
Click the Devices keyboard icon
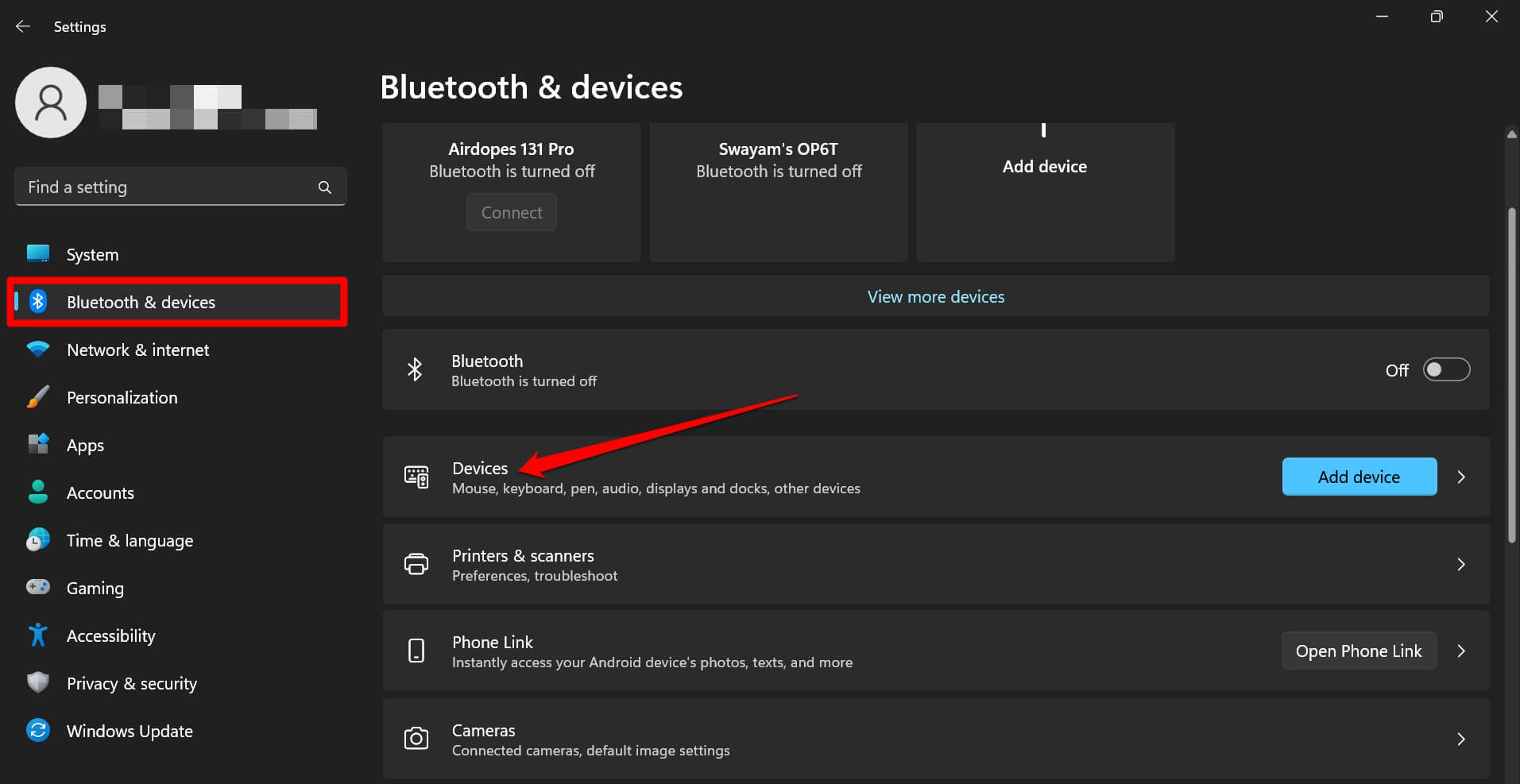click(x=416, y=477)
